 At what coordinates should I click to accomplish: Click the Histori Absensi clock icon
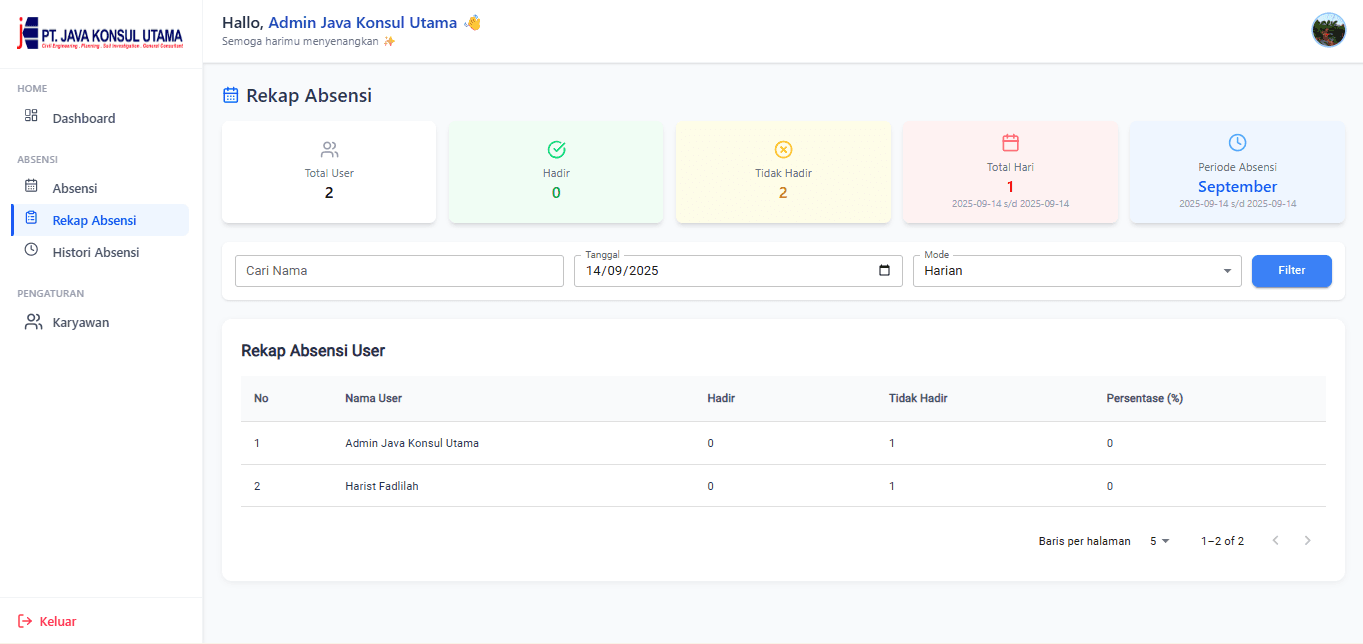click(31, 250)
